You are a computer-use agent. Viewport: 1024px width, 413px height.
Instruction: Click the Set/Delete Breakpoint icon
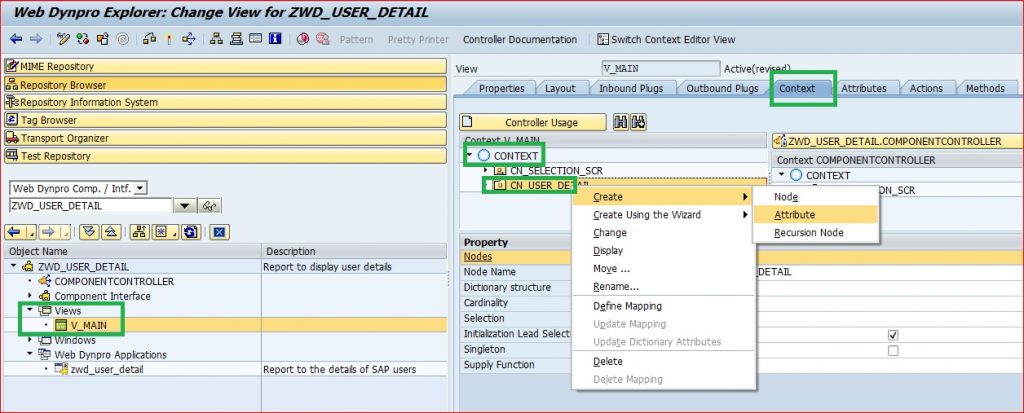[302, 39]
